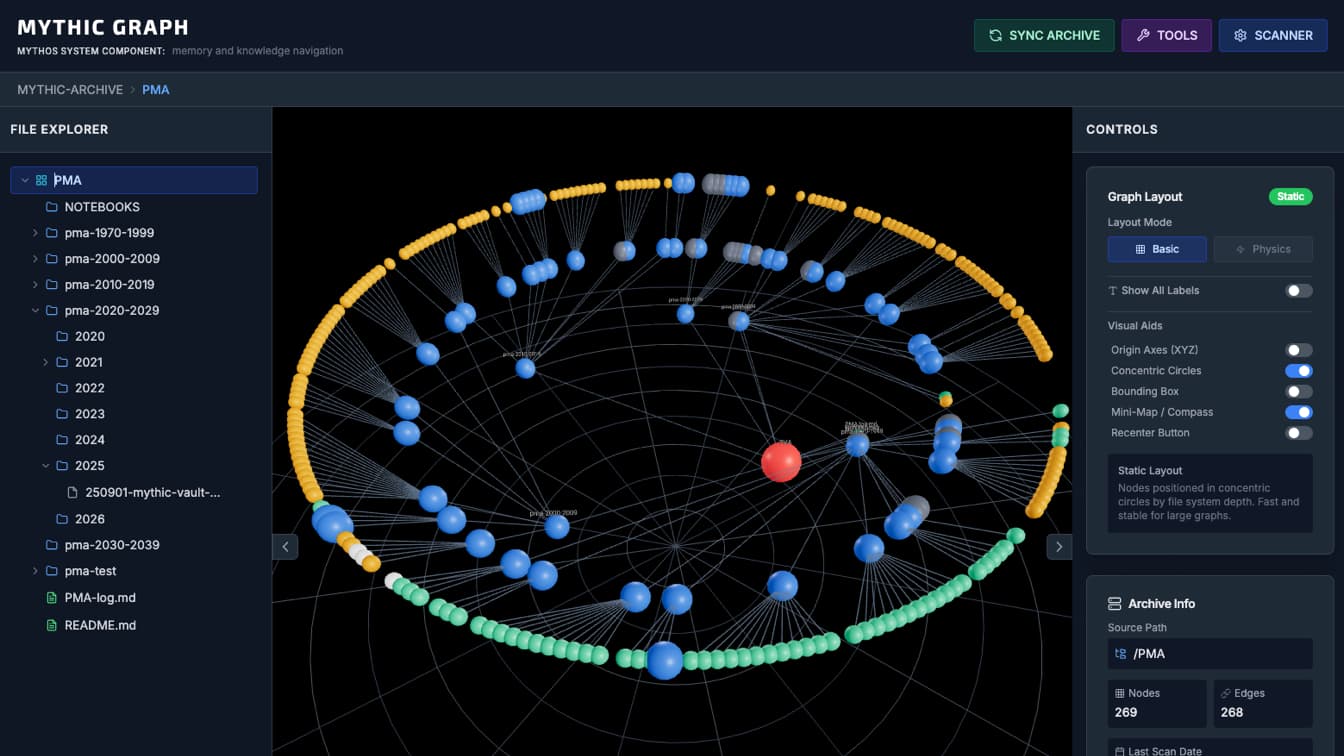Click the README.md file icon

[52, 625]
